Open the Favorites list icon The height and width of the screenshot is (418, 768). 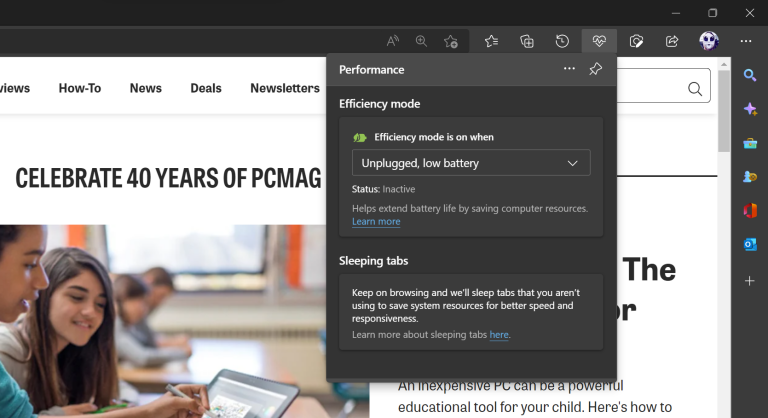(x=491, y=41)
